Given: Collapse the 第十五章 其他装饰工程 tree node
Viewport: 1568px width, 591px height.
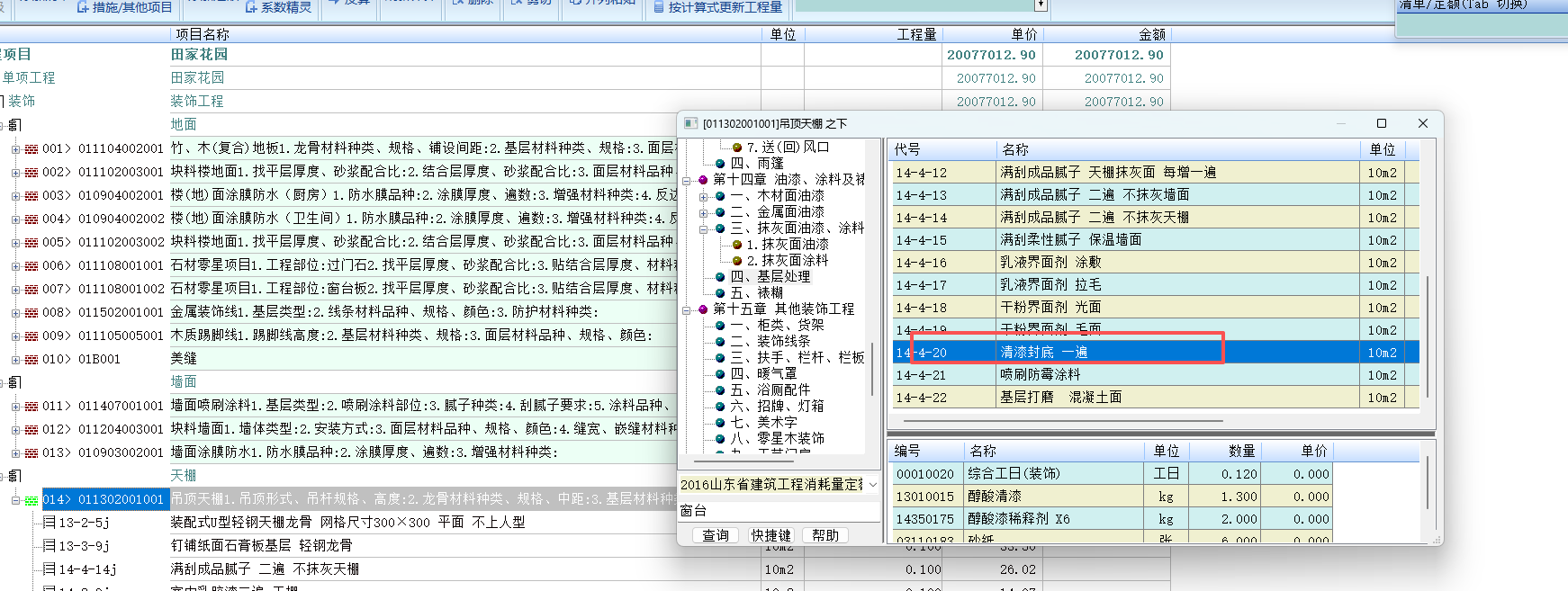Looking at the screenshot, I should [687, 309].
